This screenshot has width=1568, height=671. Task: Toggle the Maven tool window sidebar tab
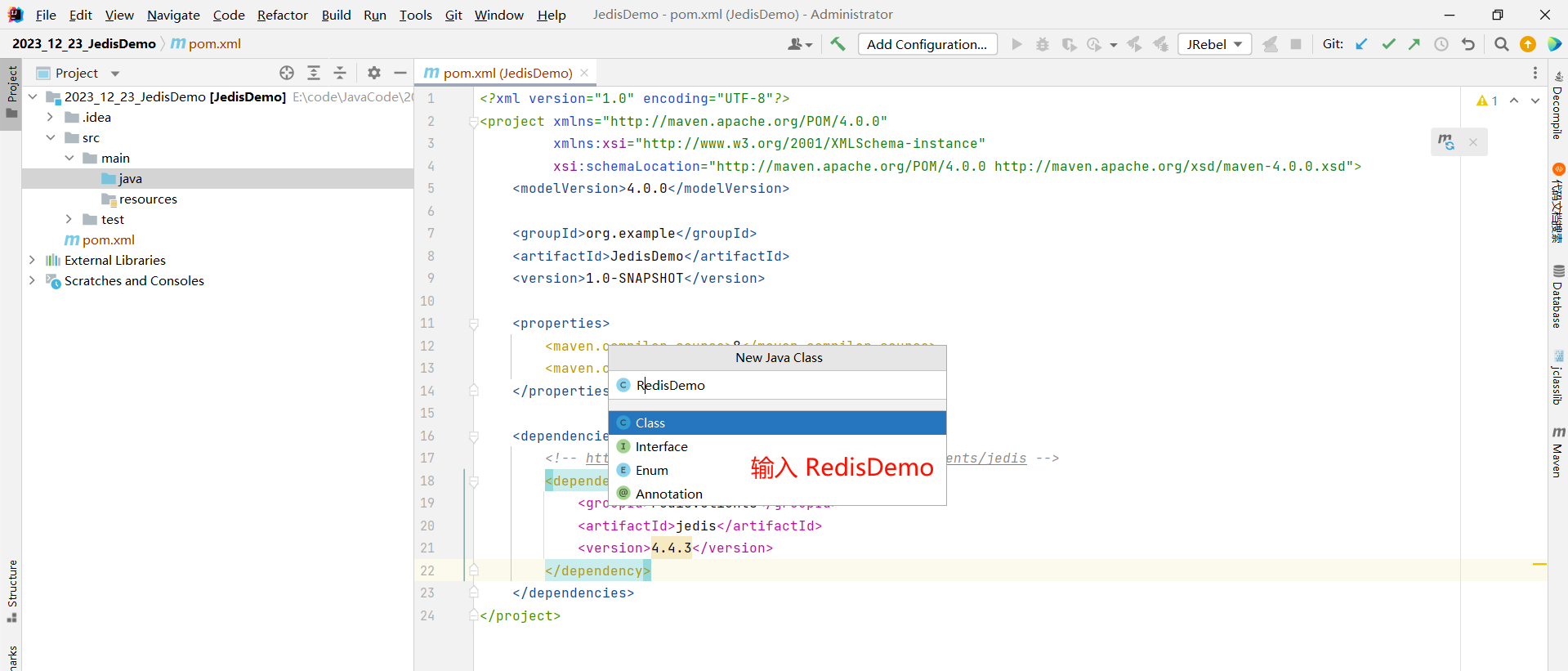pos(1557,452)
